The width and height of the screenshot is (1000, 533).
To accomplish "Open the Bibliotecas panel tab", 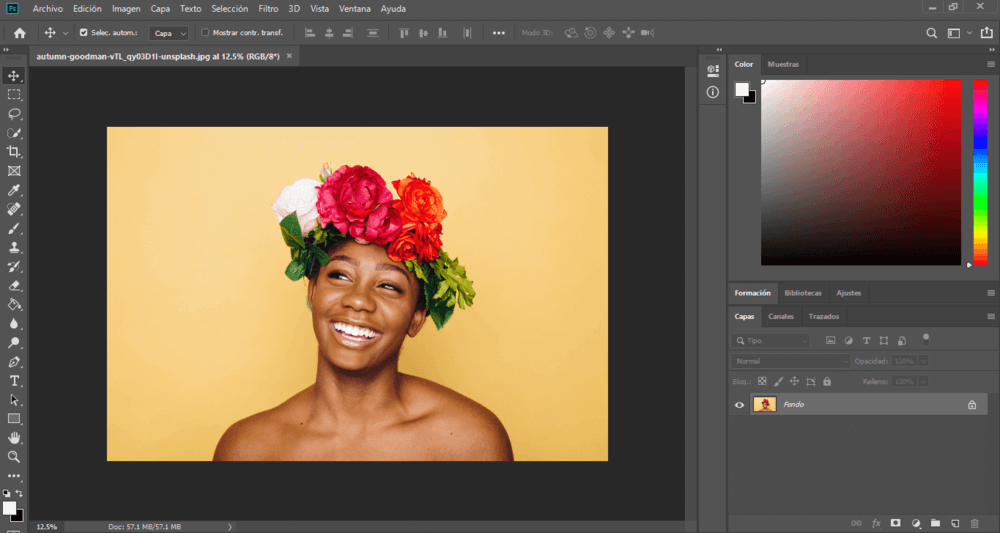I will [803, 293].
